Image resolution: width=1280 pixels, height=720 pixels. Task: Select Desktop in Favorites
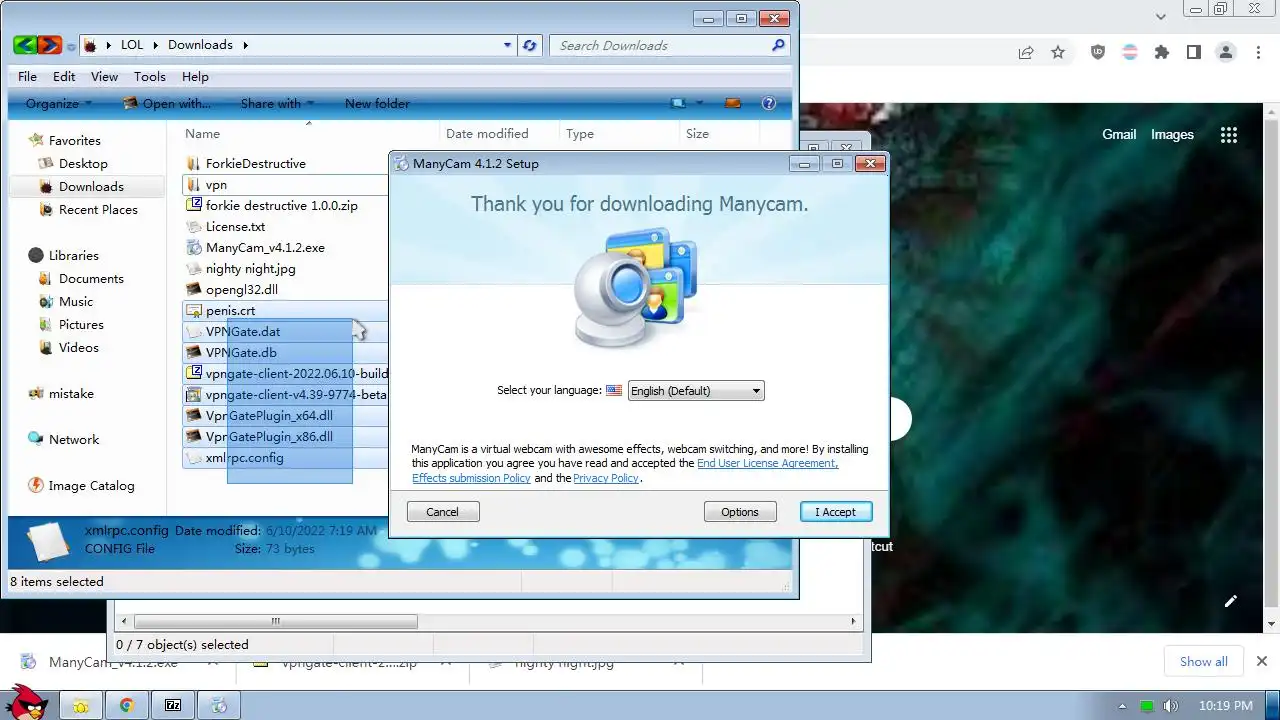pos(82,163)
